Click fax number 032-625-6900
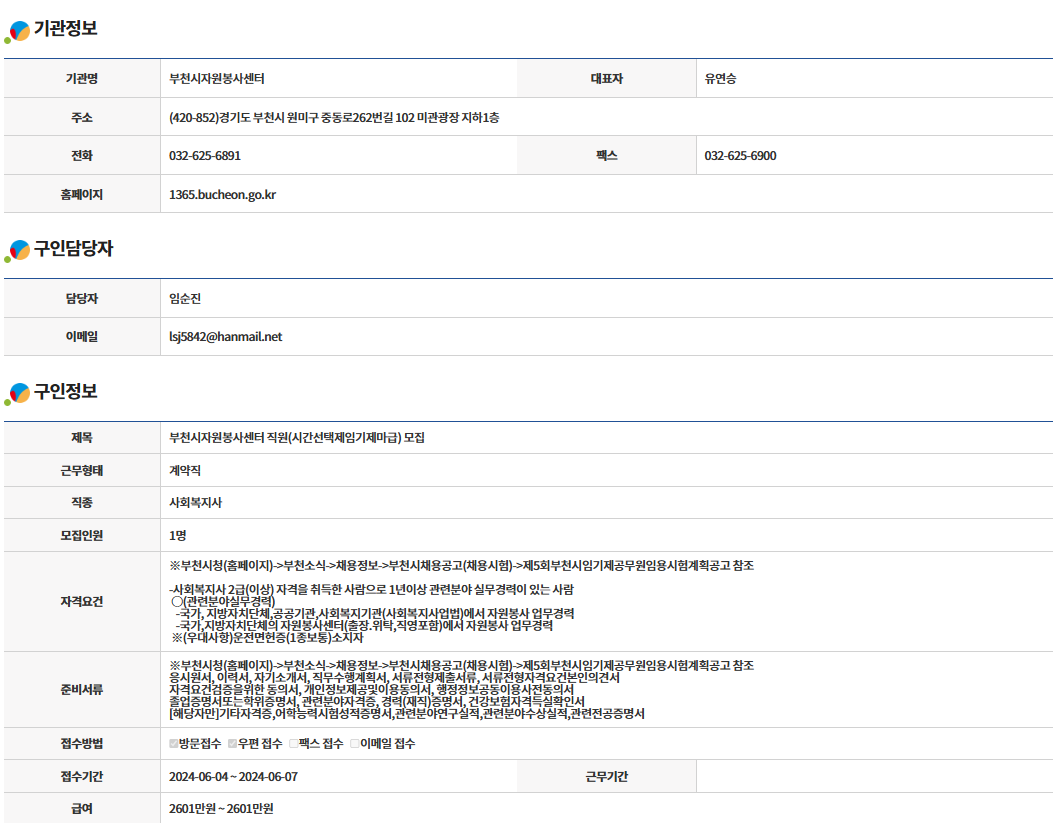Viewport: 1060px width, 823px height. [x=740, y=156]
